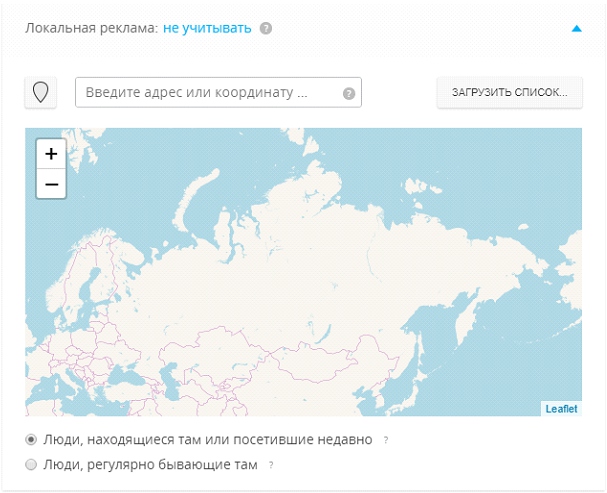Open the Leaflet attribution link
The width and height of the screenshot is (607, 493).
(561, 409)
